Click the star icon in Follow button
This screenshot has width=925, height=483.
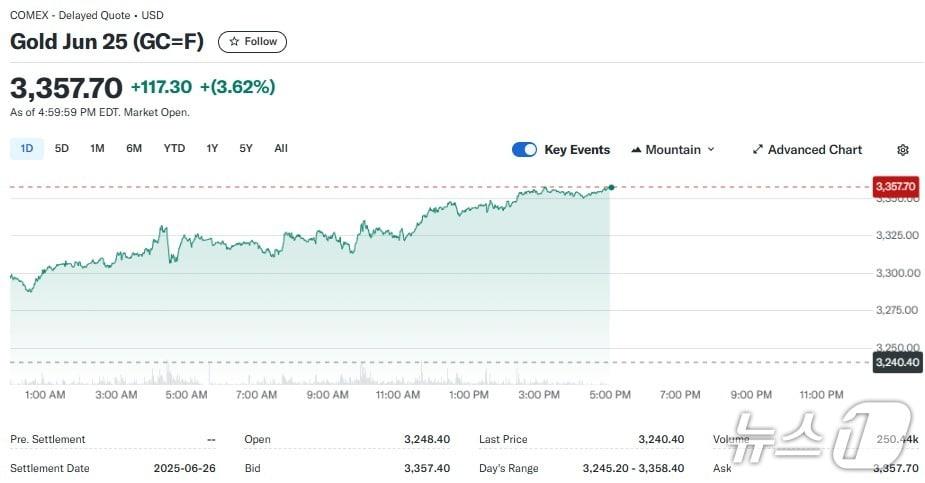click(234, 42)
